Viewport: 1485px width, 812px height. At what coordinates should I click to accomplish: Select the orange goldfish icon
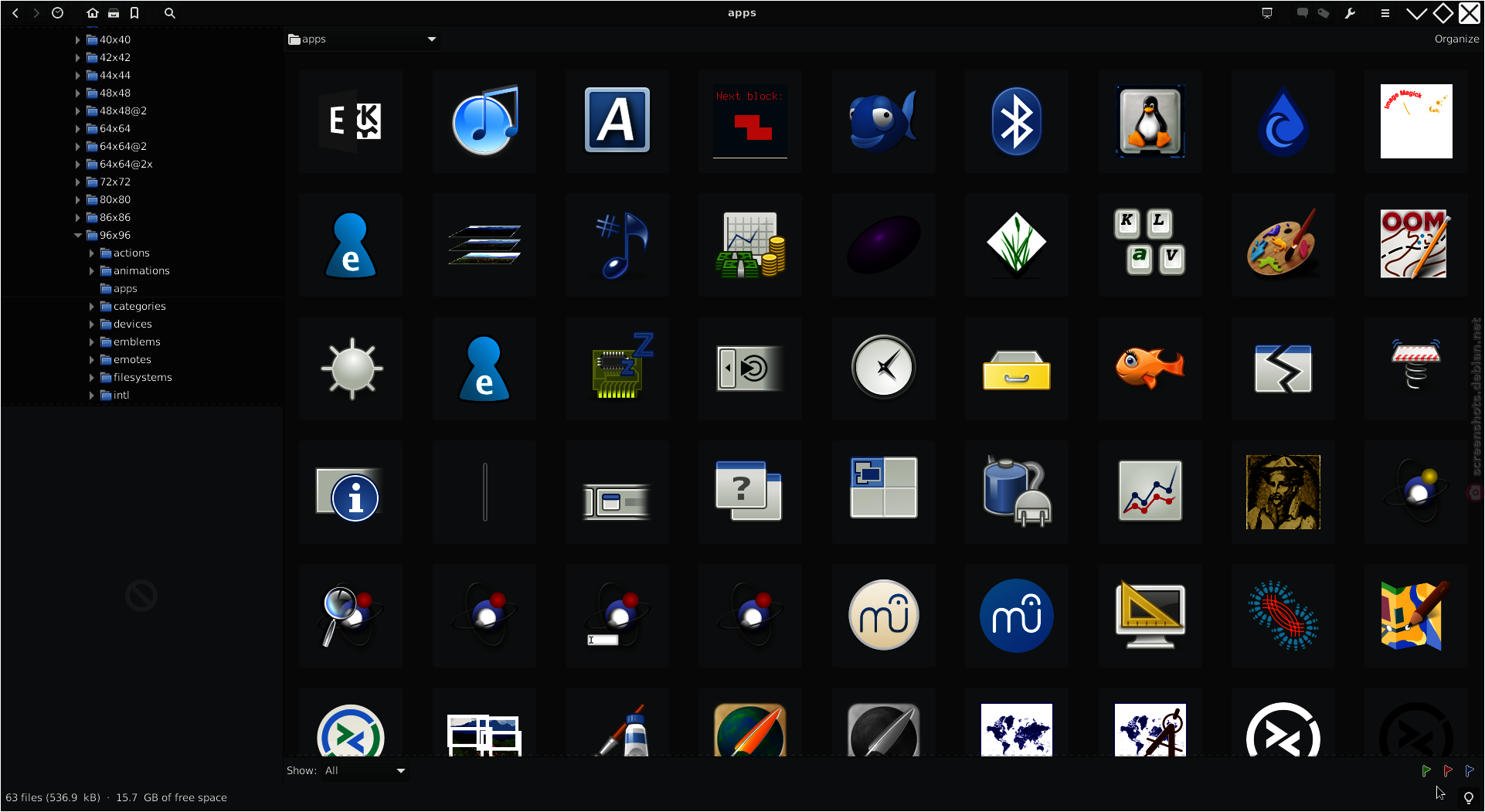click(1150, 369)
